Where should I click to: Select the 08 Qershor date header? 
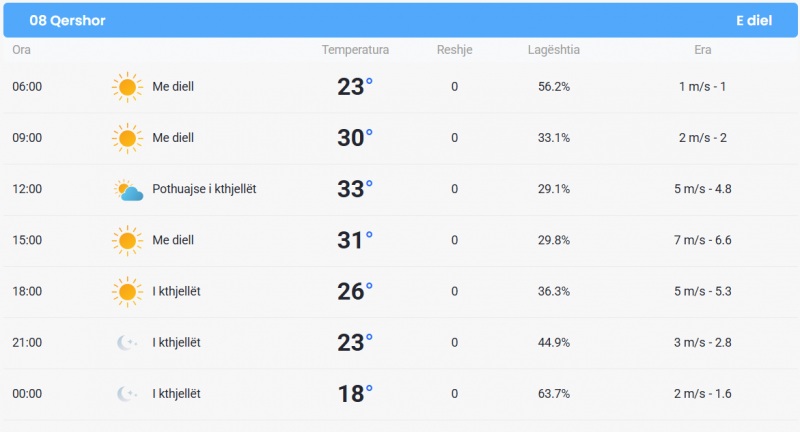[67, 20]
